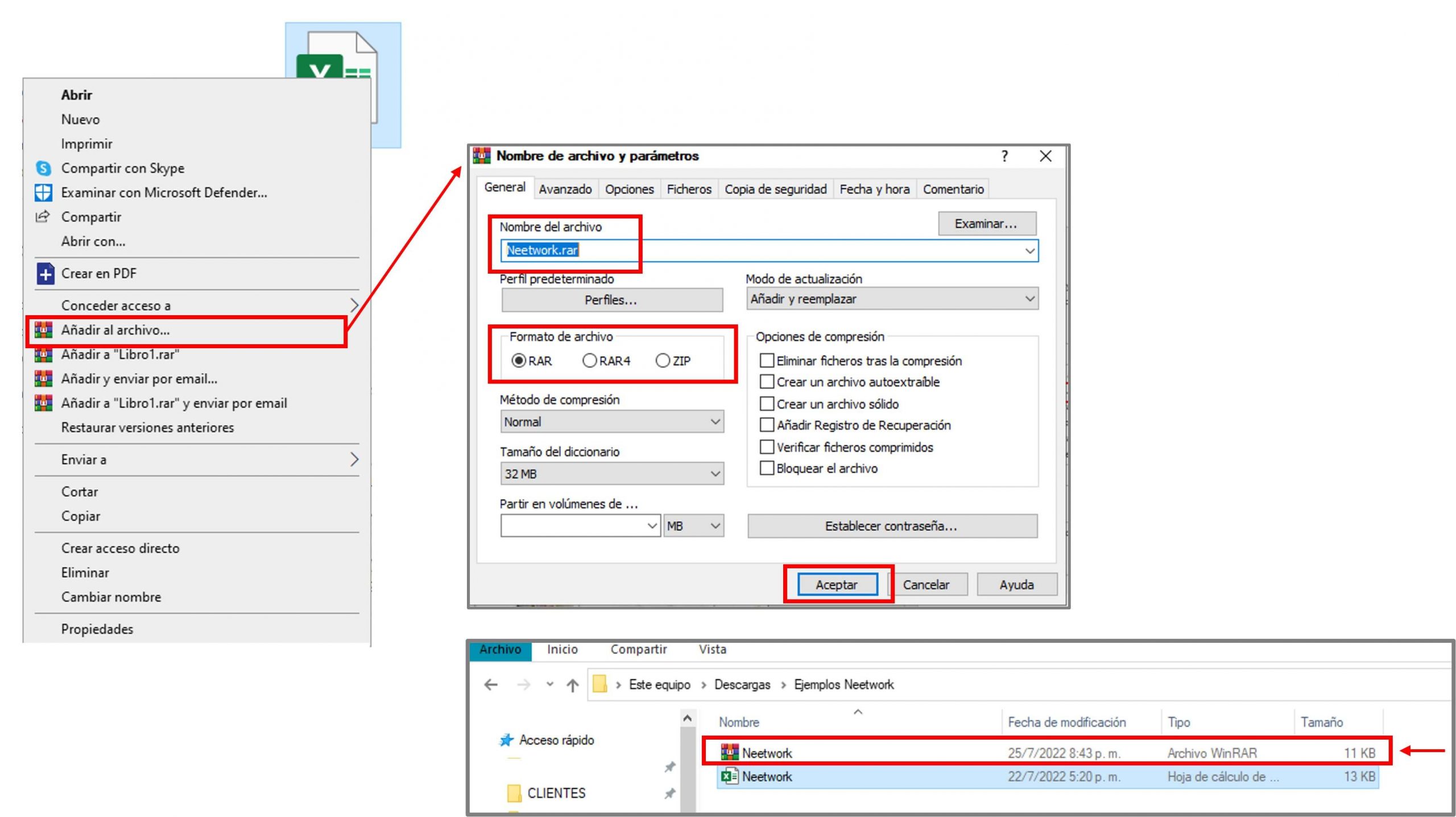1456x817 pixels.
Task: Click the Skype icon beside 'Compartir con Skype'
Action: coord(43,168)
